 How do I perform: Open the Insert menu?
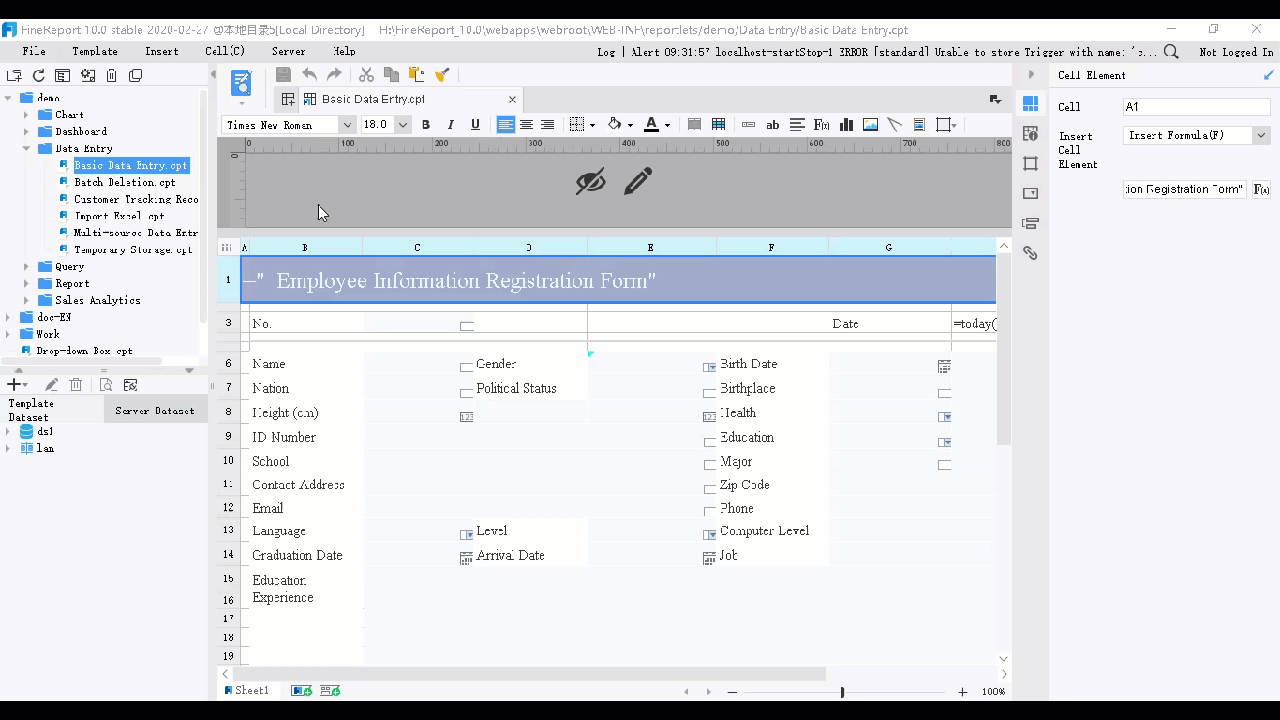[162, 51]
